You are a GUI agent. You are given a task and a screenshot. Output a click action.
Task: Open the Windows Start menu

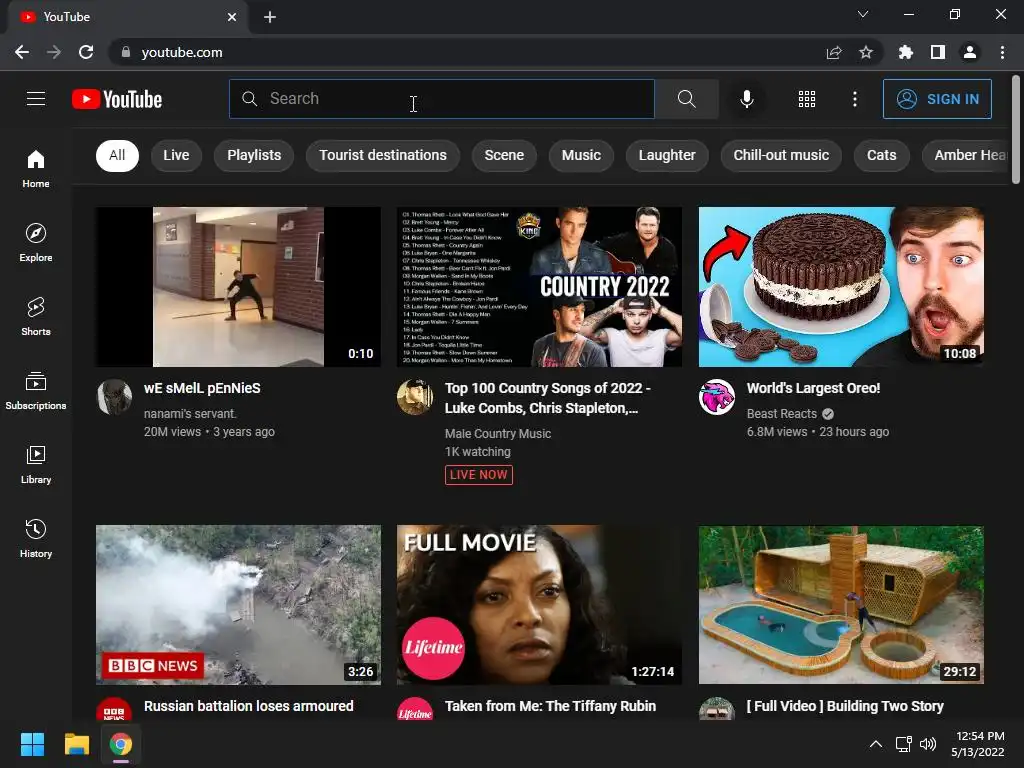tap(32, 744)
